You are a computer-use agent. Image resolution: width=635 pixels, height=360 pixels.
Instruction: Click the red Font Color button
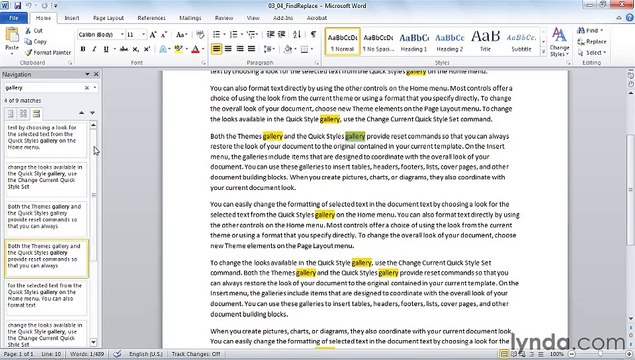[x=195, y=49]
